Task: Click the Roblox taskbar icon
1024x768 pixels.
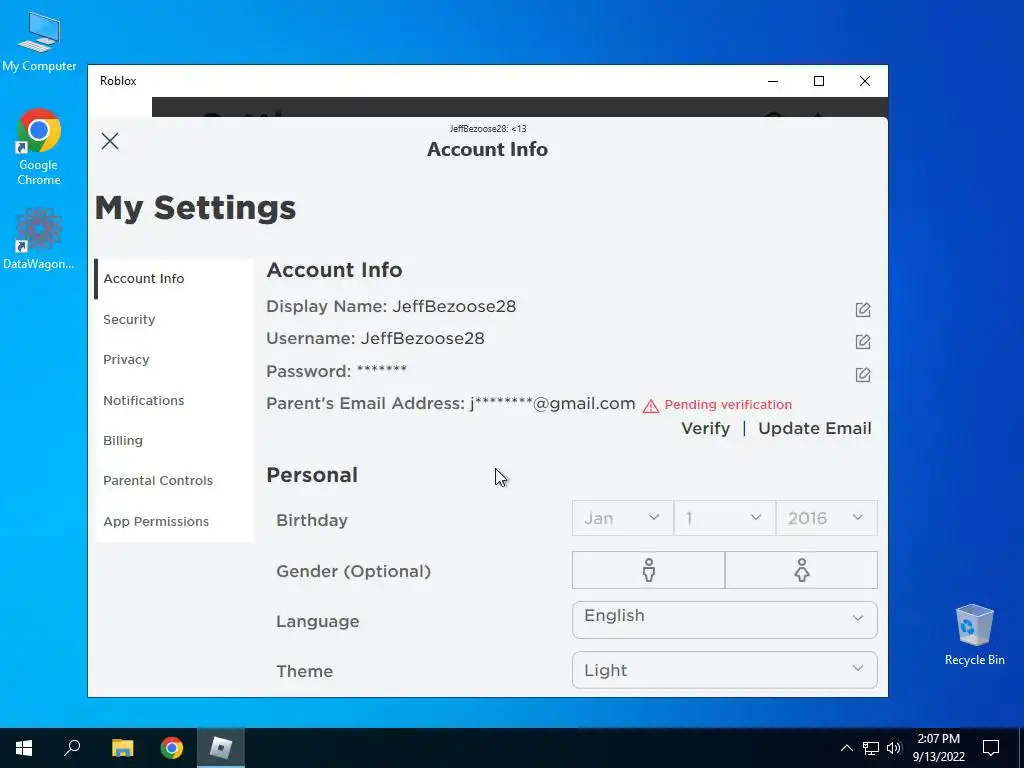Action: click(x=221, y=748)
